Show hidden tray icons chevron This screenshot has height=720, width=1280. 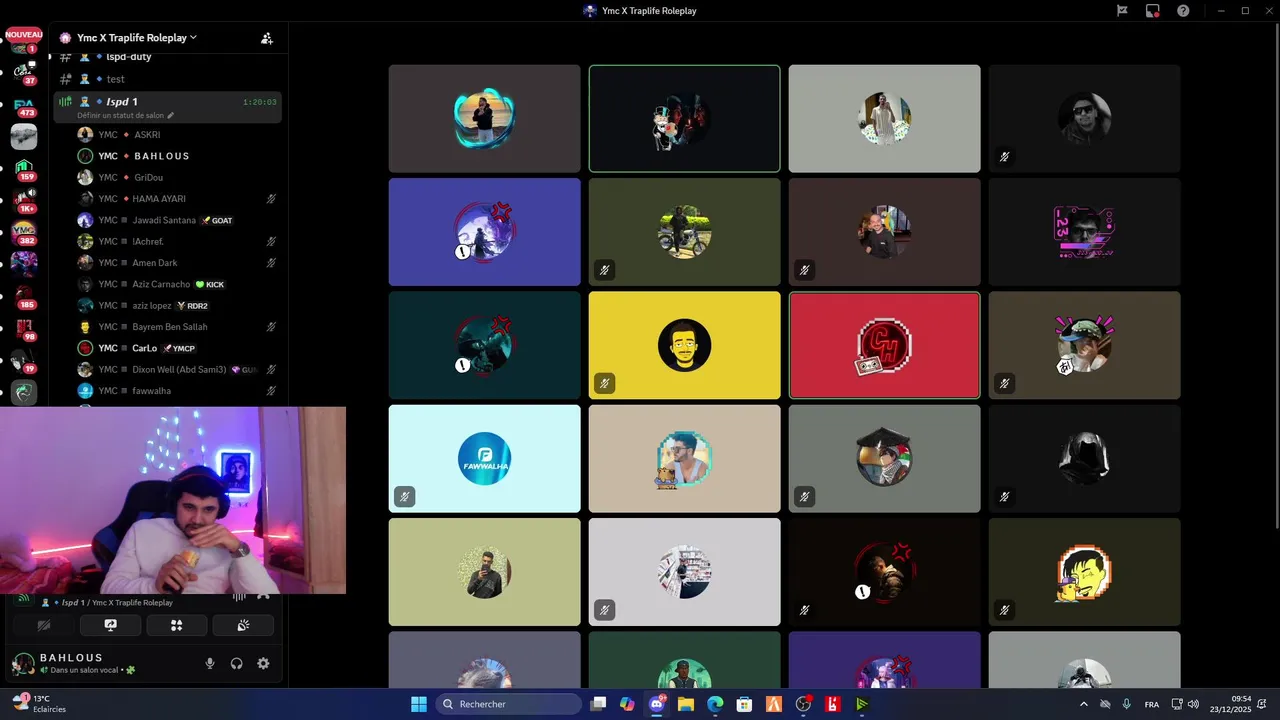[x=1084, y=704]
